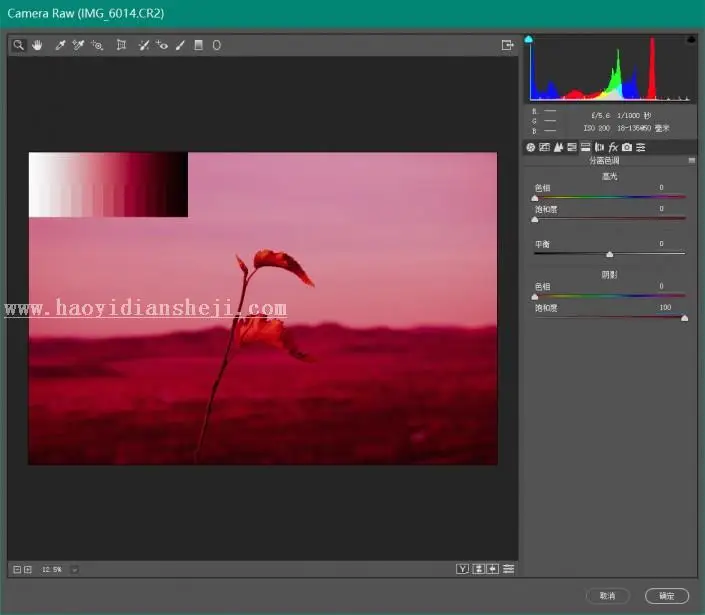705x615 pixels.
Task: Select the Radial Filter tool
Action: coord(217,45)
